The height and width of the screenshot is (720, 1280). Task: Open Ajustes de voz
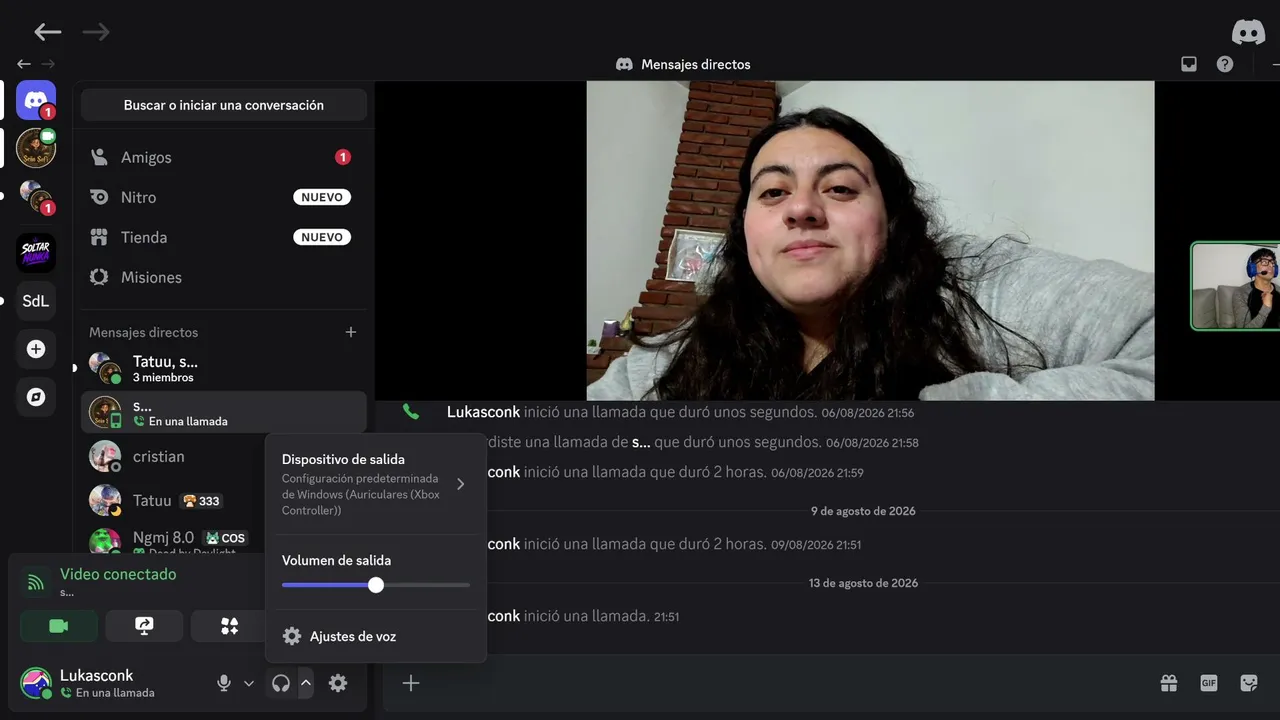[x=376, y=636]
